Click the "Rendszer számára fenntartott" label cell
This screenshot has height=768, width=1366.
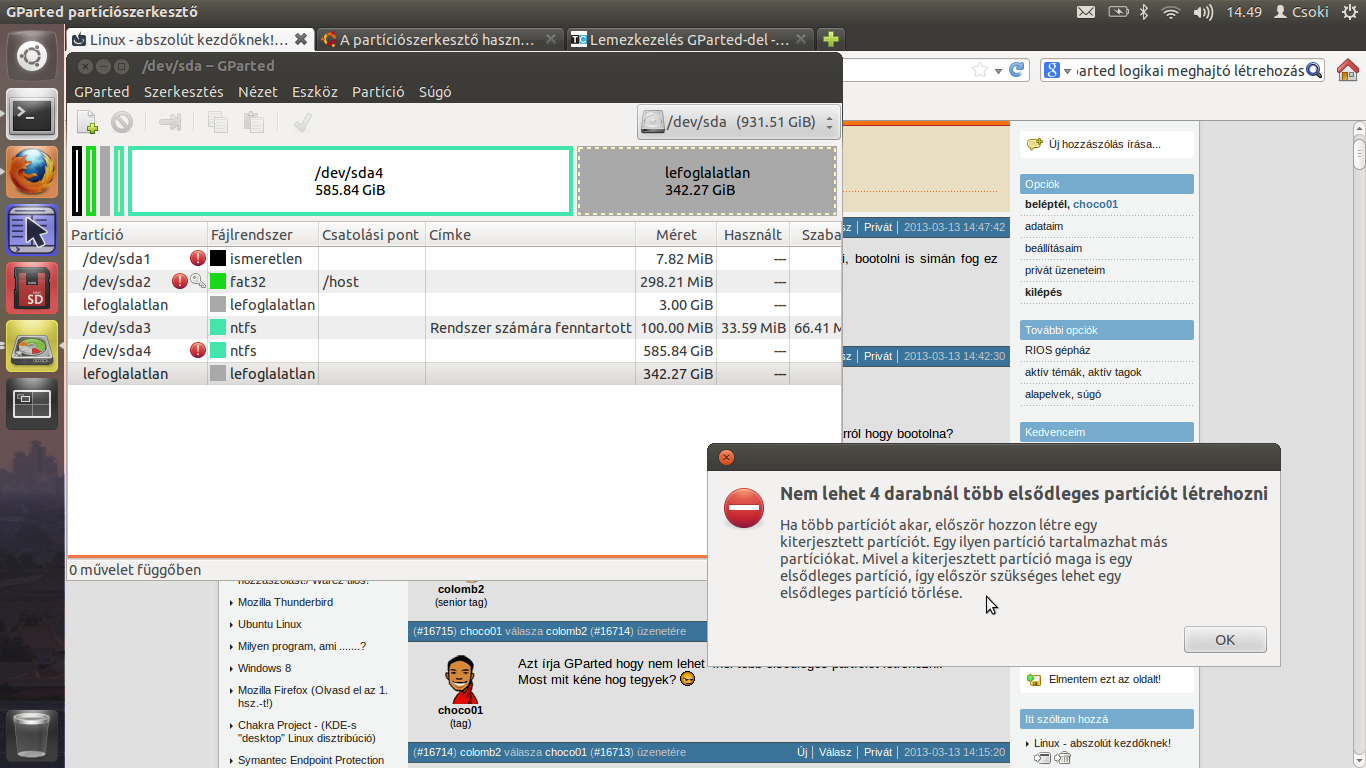coord(531,328)
